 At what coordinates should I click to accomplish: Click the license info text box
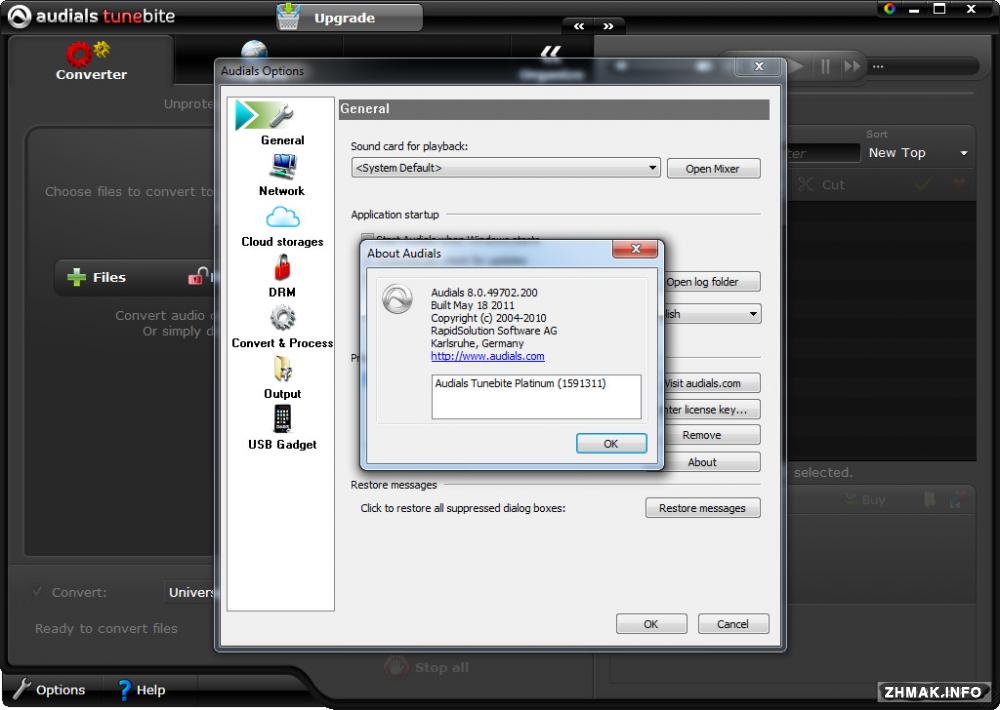(536, 396)
